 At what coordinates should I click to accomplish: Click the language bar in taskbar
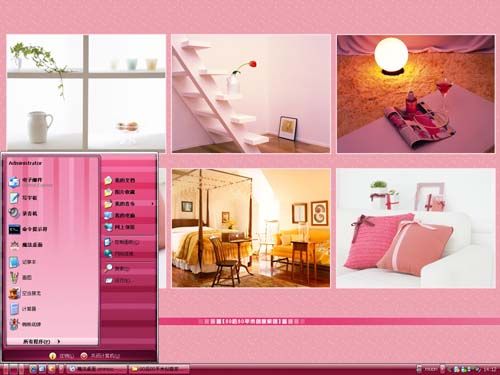[x=430, y=369]
